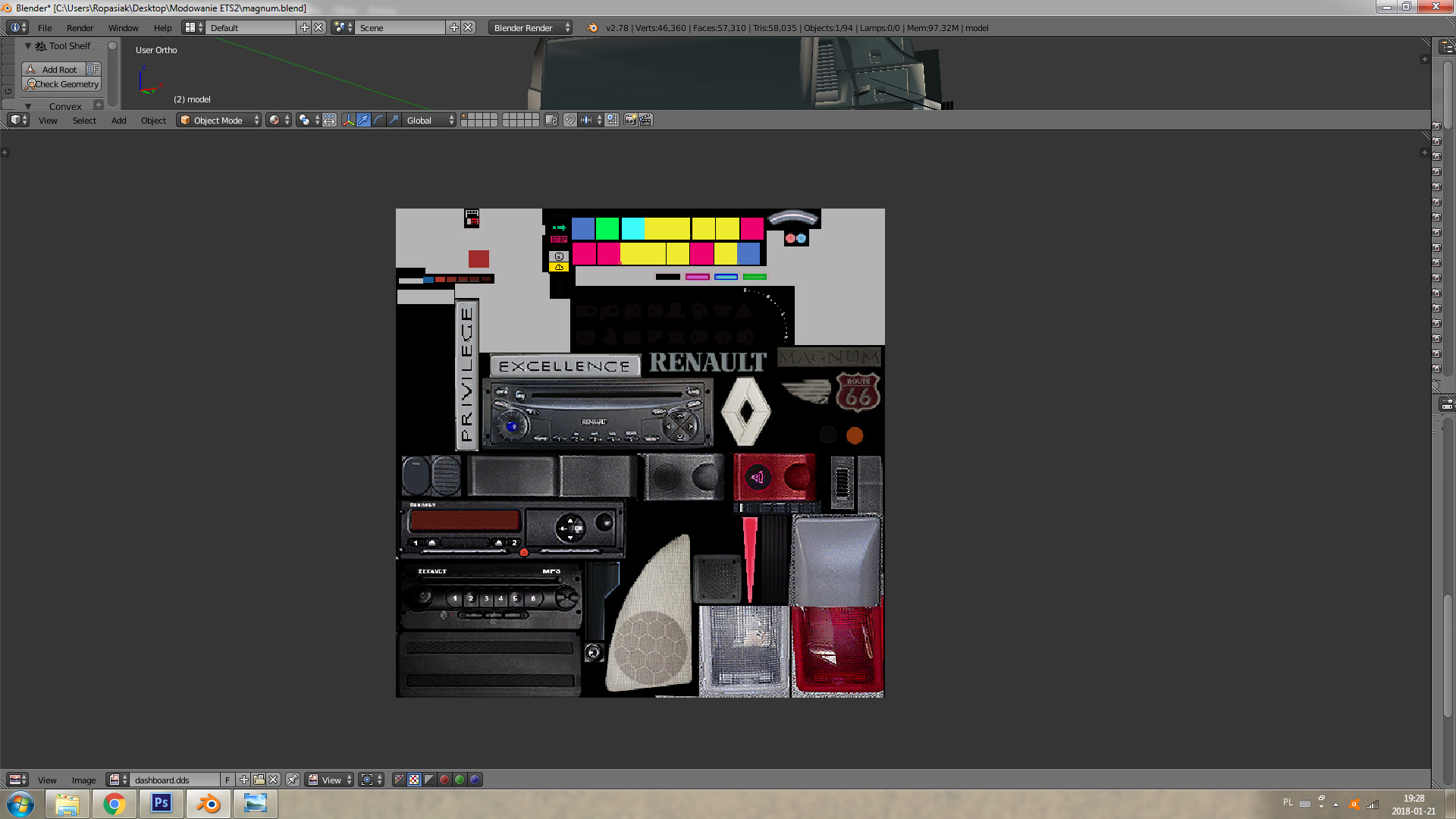Create a new image with plus icon
Screen dimensions: 1456x819
[243, 780]
